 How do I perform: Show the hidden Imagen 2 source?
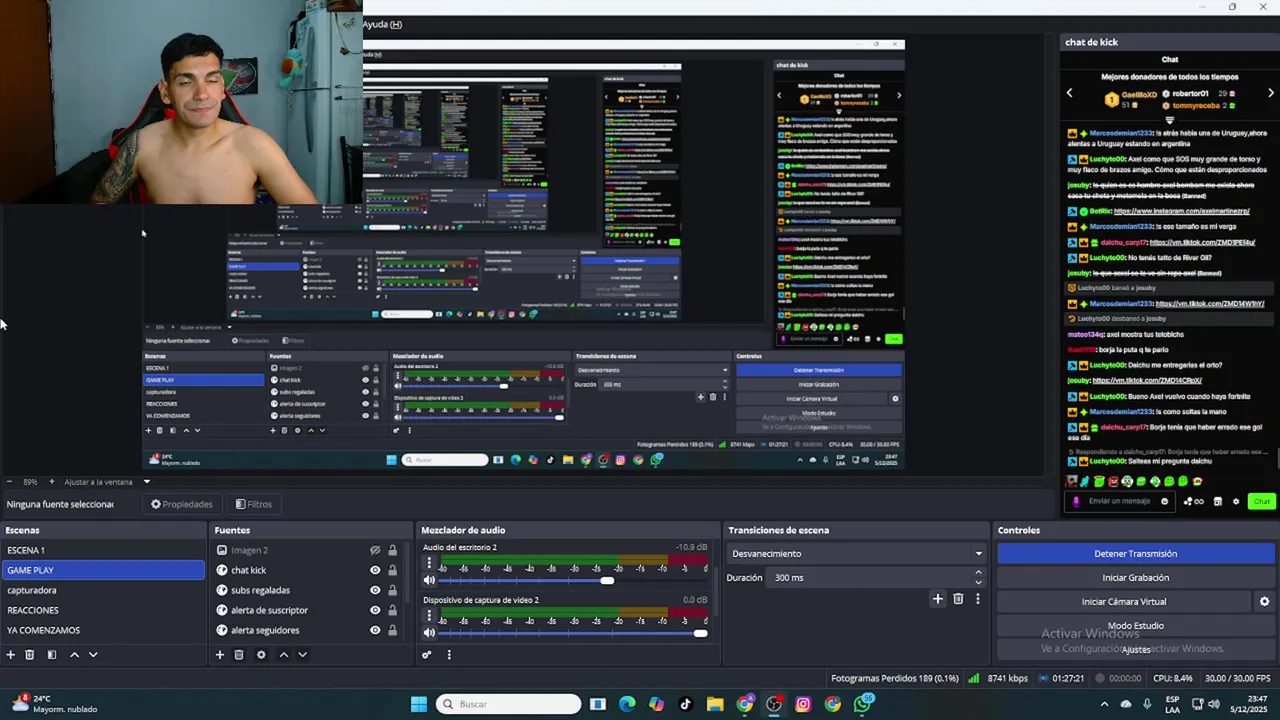click(375, 550)
